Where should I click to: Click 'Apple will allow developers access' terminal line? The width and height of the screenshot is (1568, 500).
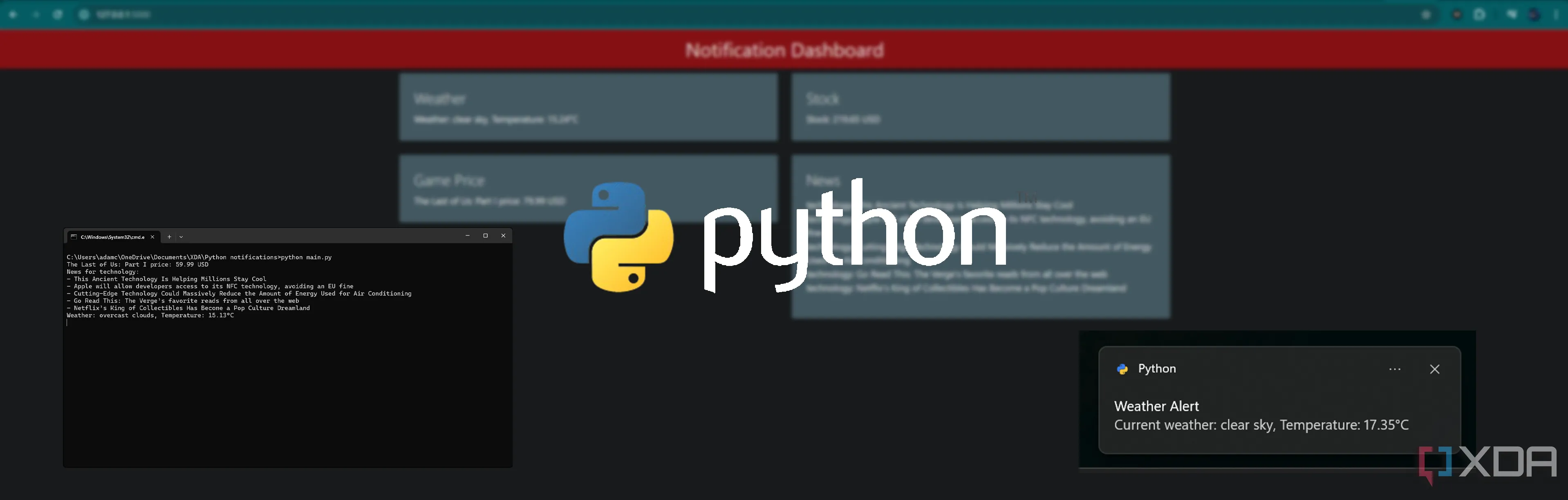click(x=210, y=286)
